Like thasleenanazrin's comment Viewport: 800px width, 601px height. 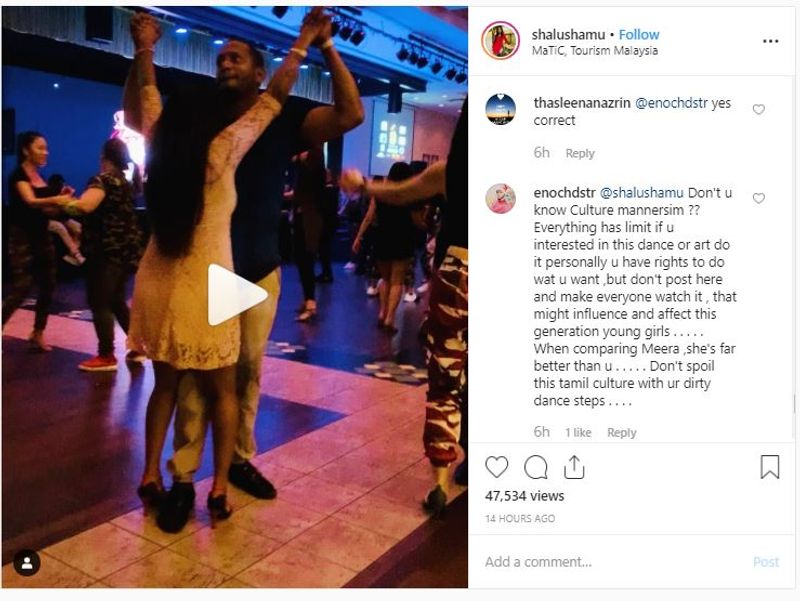[x=759, y=109]
